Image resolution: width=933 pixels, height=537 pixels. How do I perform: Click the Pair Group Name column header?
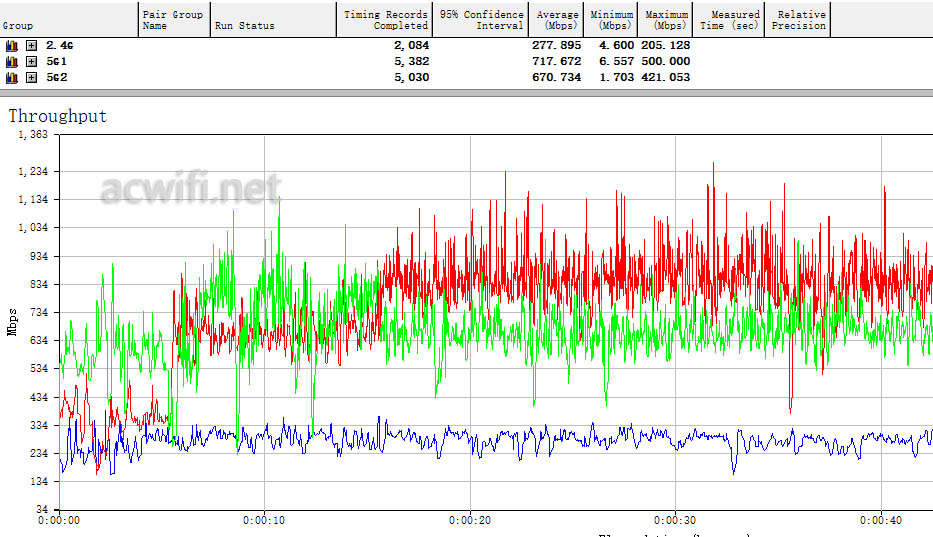[172, 20]
